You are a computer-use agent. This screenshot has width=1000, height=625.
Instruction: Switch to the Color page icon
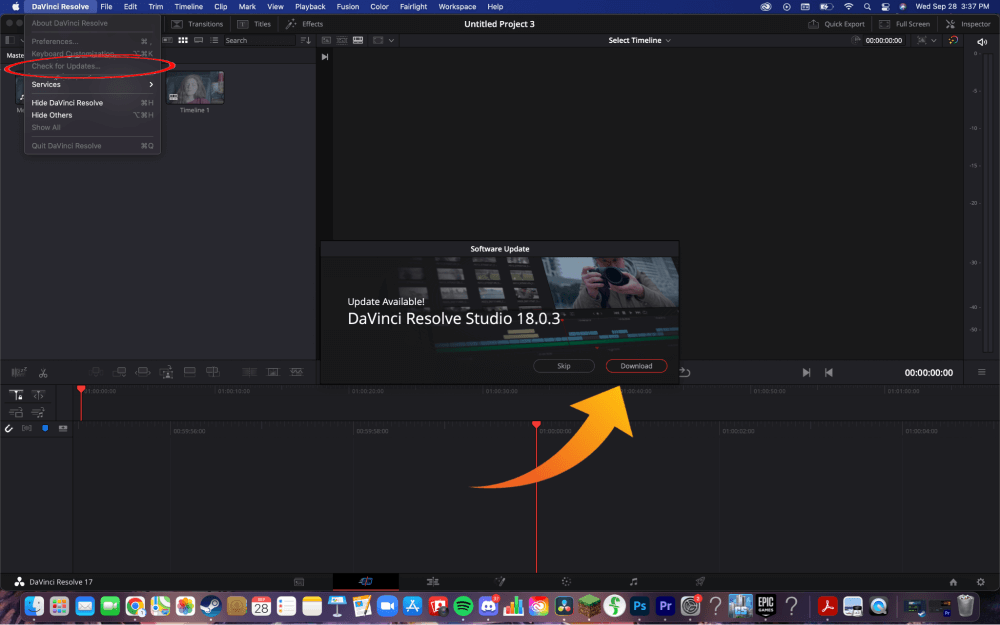[566, 582]
